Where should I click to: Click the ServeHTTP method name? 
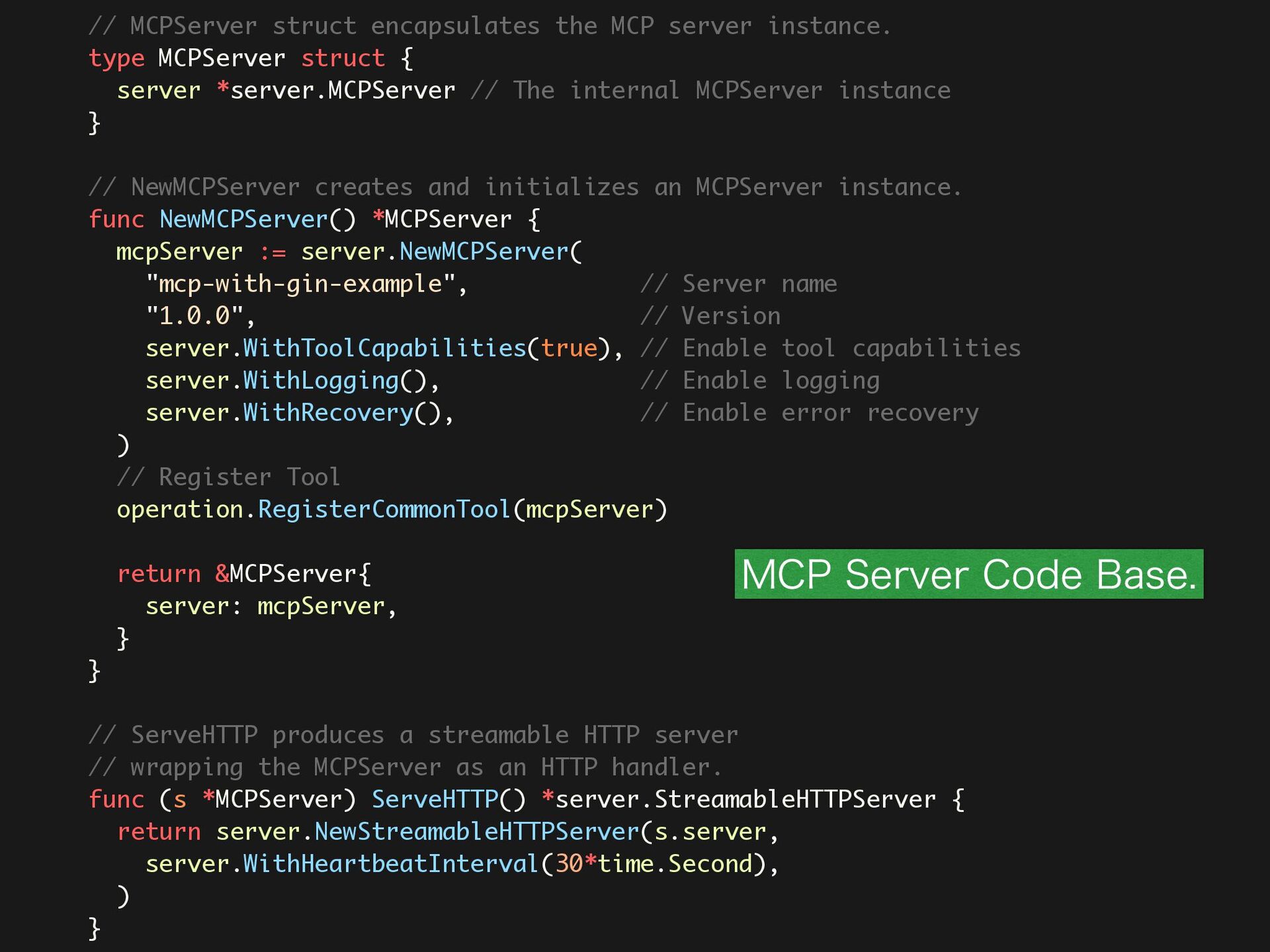click(435, 799)
